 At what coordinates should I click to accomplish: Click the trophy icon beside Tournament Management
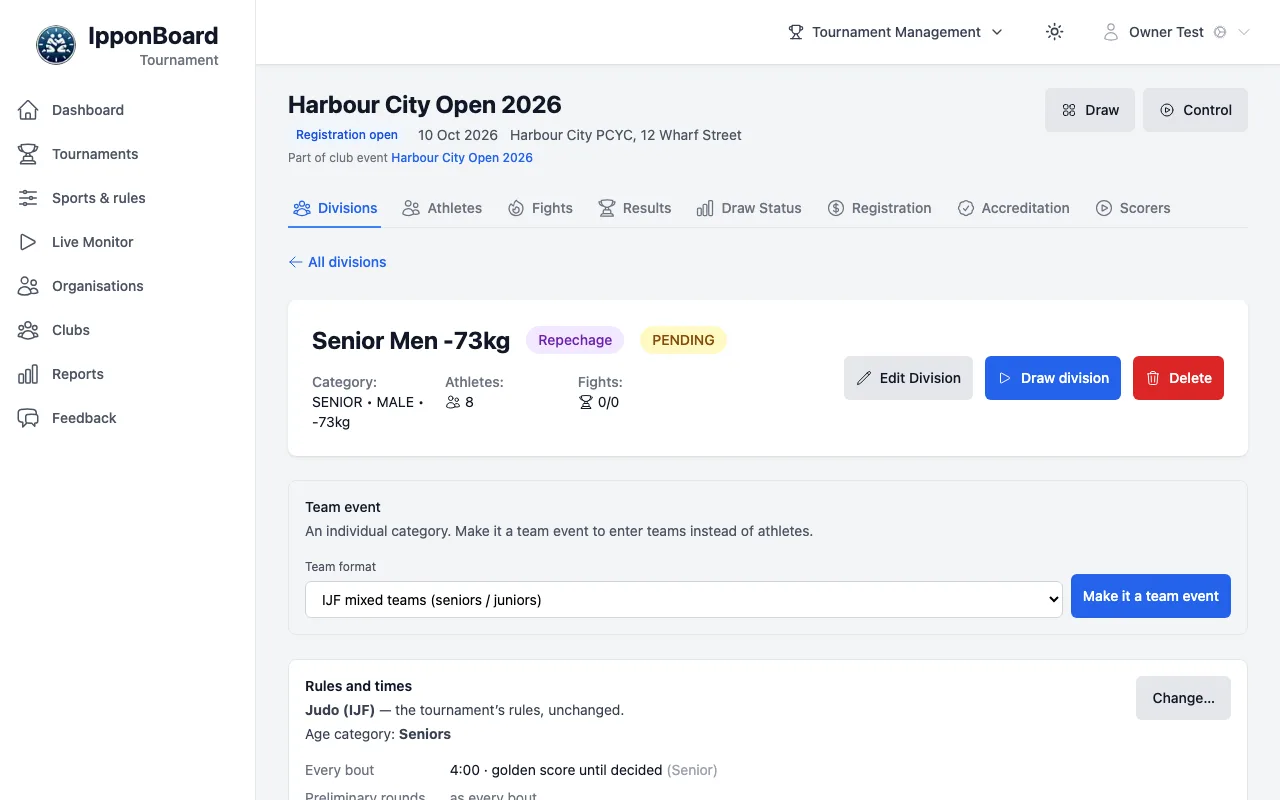pos(796,32)
